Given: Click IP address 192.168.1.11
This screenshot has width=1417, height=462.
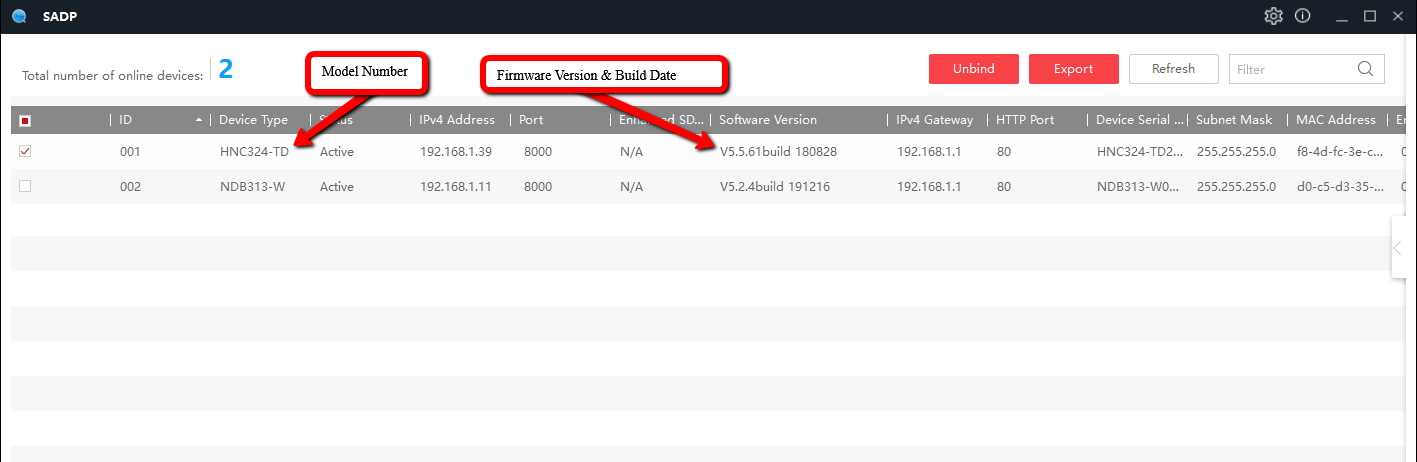Looking at the screenshot, I should pos(455,186).
